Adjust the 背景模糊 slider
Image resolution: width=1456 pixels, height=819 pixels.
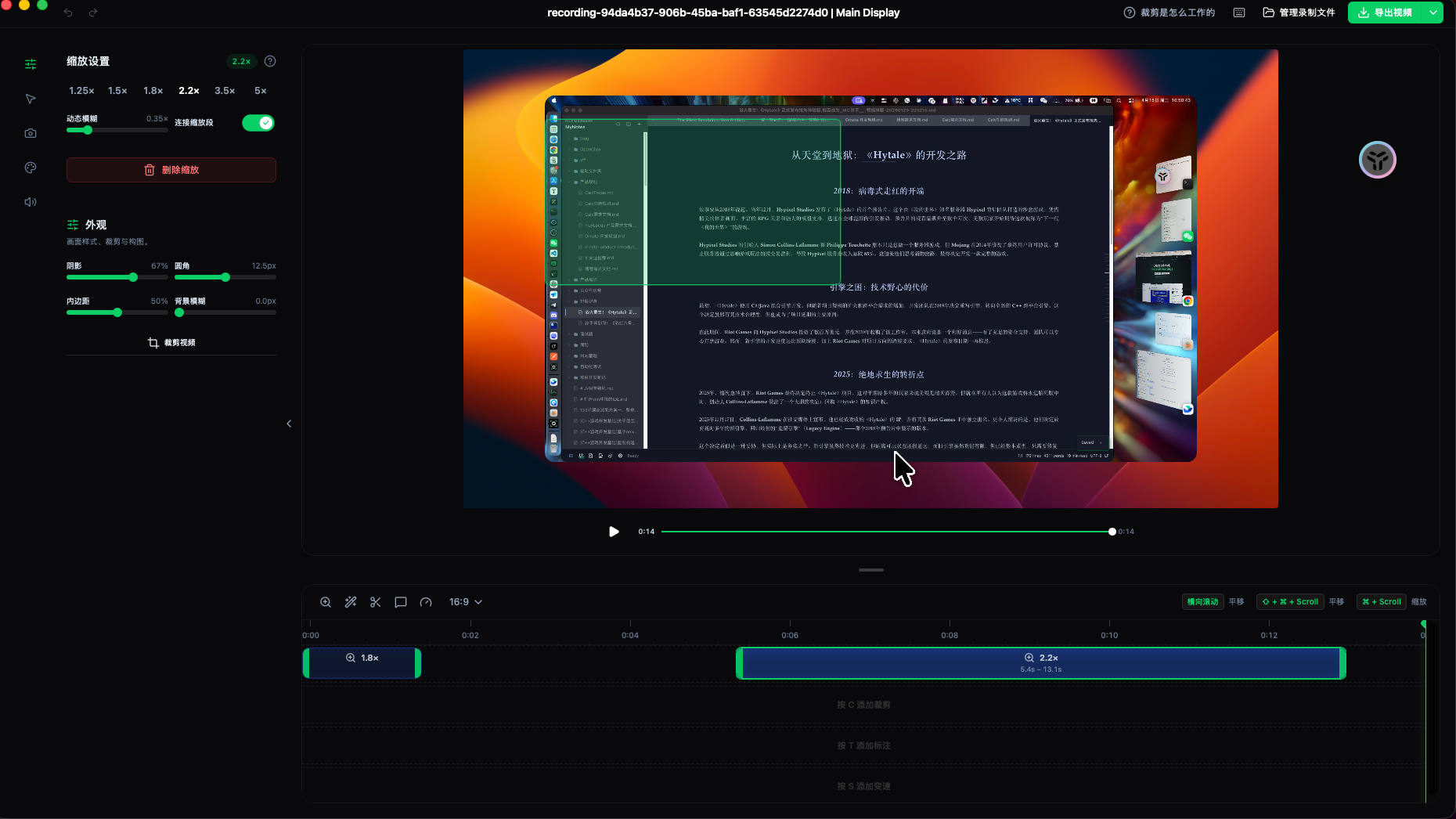coord(225,312)
